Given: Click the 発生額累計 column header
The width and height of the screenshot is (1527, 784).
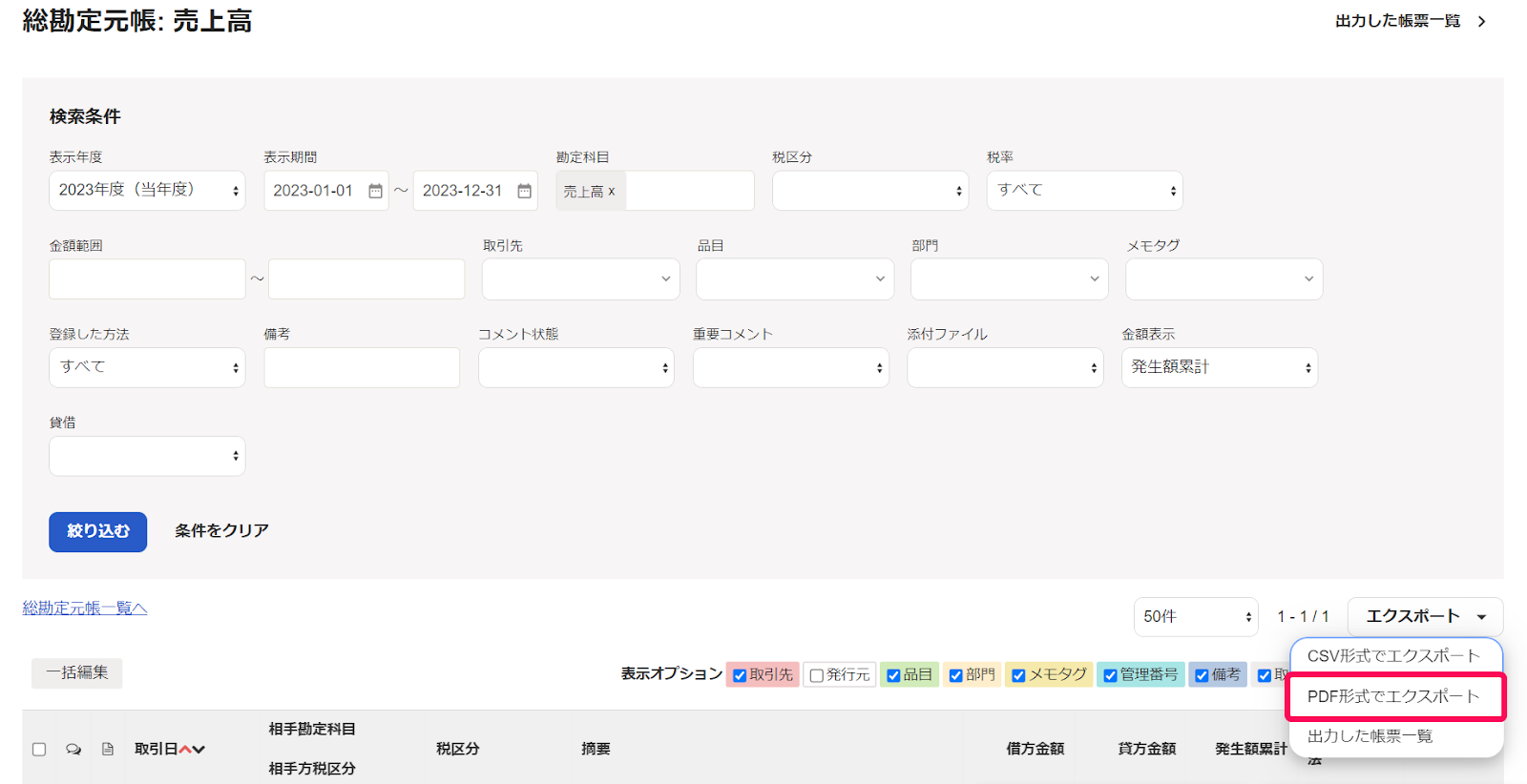Looking at the screenshot, I should click(x=1251, y=750).
